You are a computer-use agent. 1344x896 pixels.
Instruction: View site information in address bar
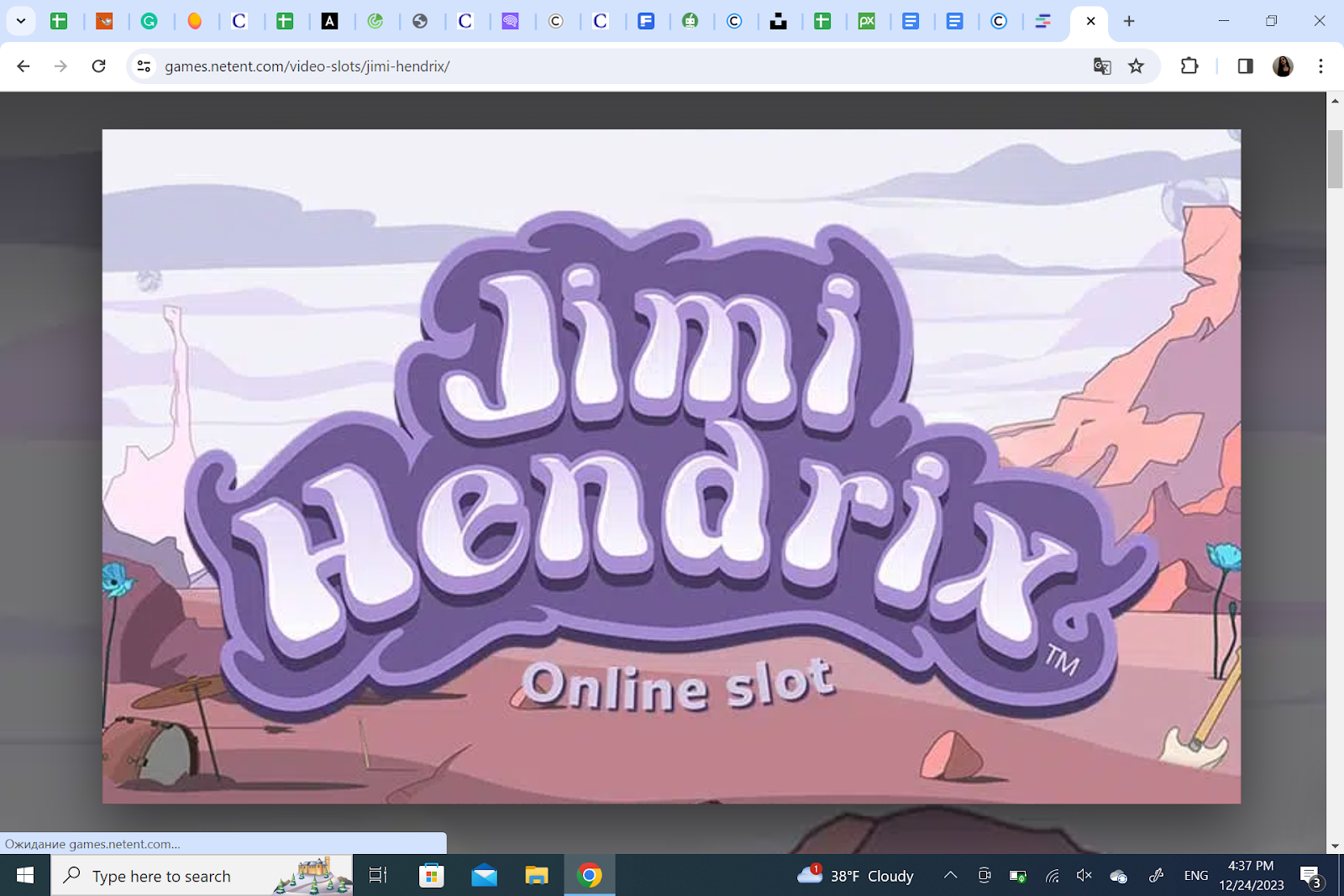pyautogui.click(x=144, y=65)
